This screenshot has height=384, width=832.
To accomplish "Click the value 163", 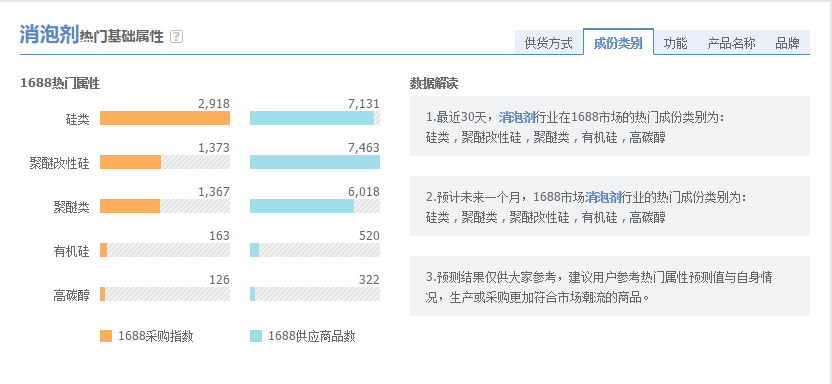I will (x=219, y=235).
